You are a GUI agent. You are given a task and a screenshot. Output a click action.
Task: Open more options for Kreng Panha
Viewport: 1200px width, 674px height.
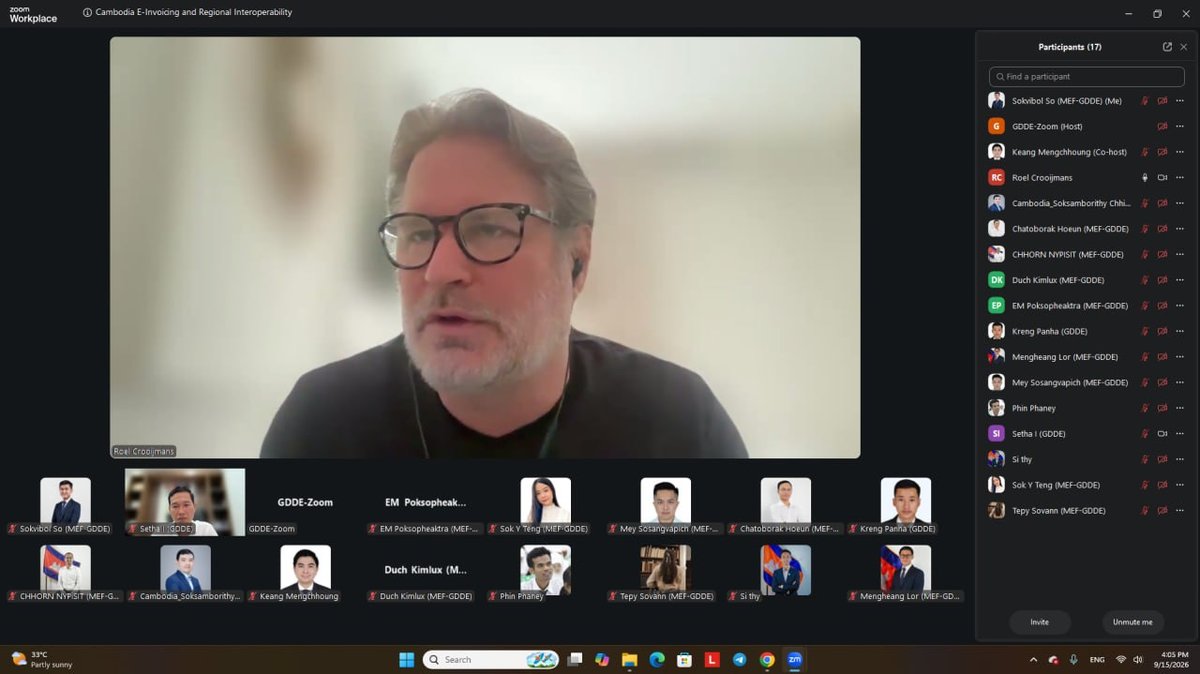pyautogui.click(x=1179, y=331)
